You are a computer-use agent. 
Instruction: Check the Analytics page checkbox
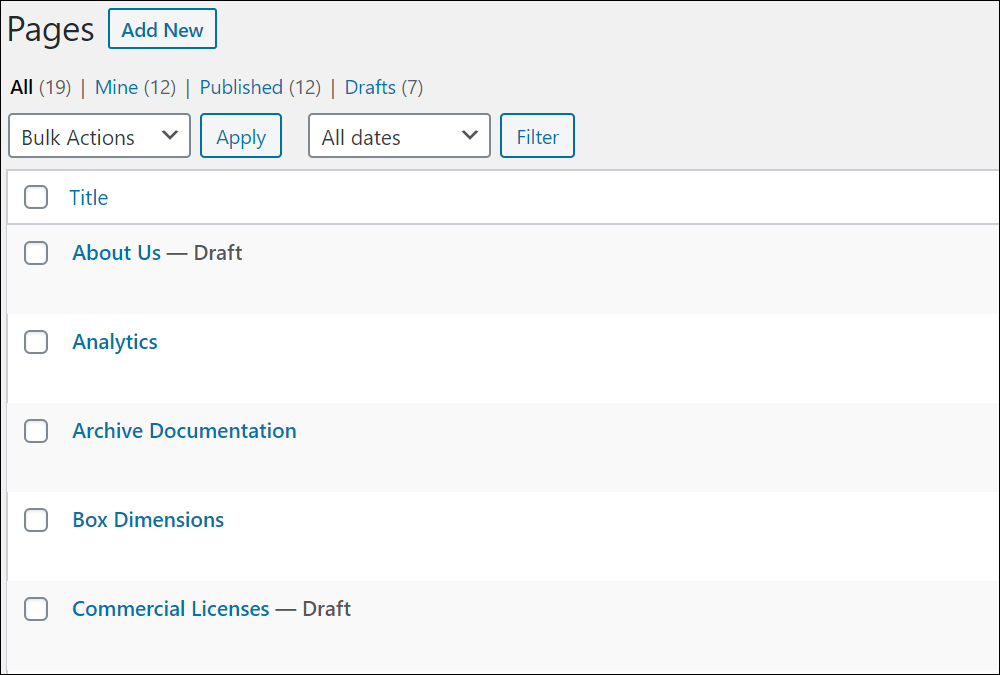pos(36,342)
